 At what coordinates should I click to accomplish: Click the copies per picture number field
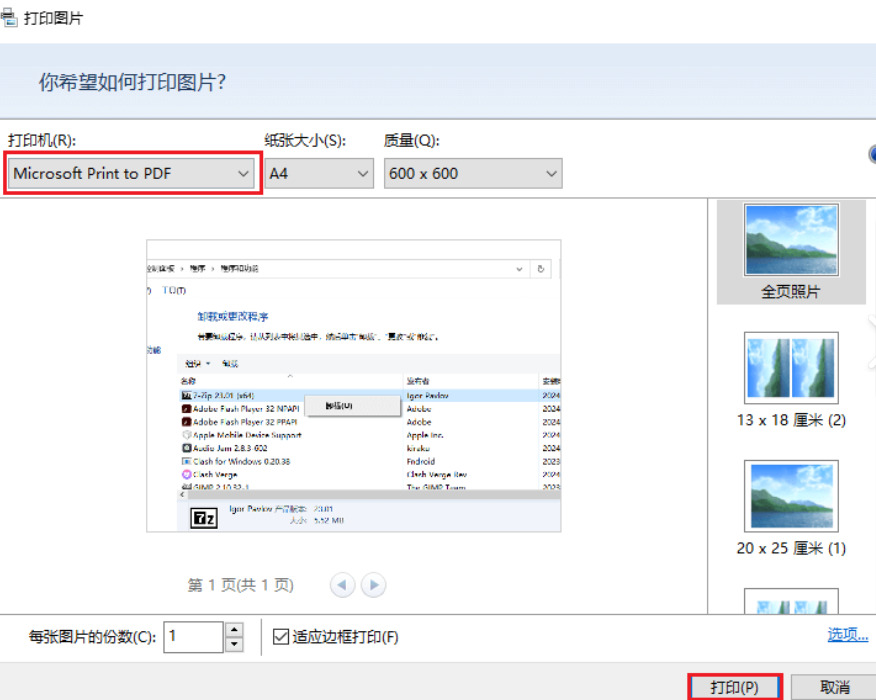tap(193, 637)
